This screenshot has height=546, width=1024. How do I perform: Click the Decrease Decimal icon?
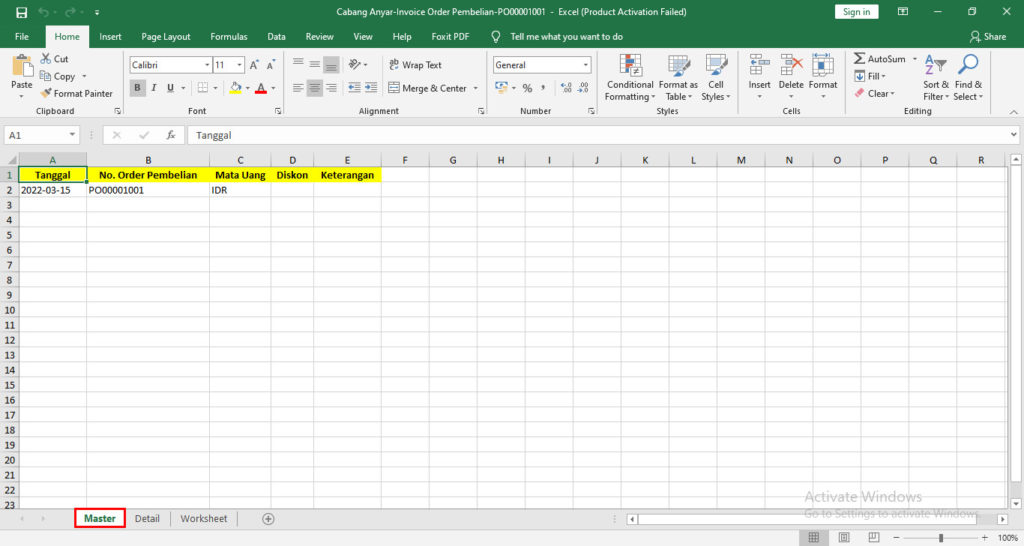pos(583,88)
